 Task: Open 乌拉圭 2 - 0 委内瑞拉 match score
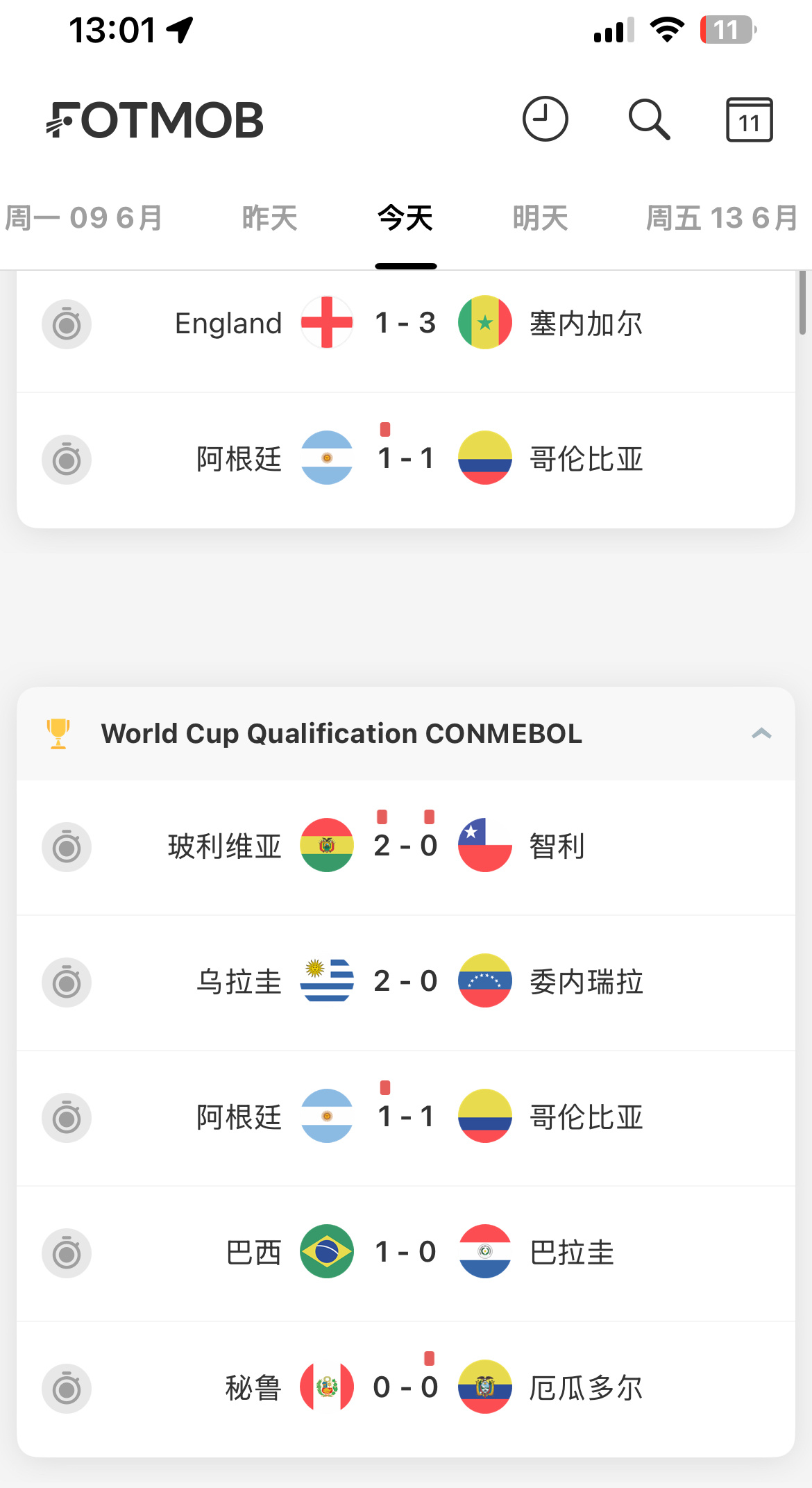point(405,981)
